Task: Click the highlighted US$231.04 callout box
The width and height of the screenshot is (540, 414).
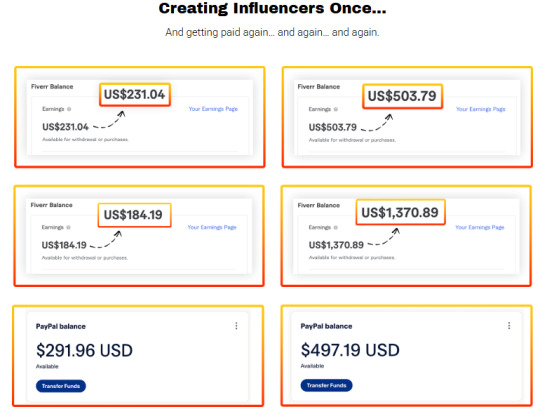Action: (135, 94)
